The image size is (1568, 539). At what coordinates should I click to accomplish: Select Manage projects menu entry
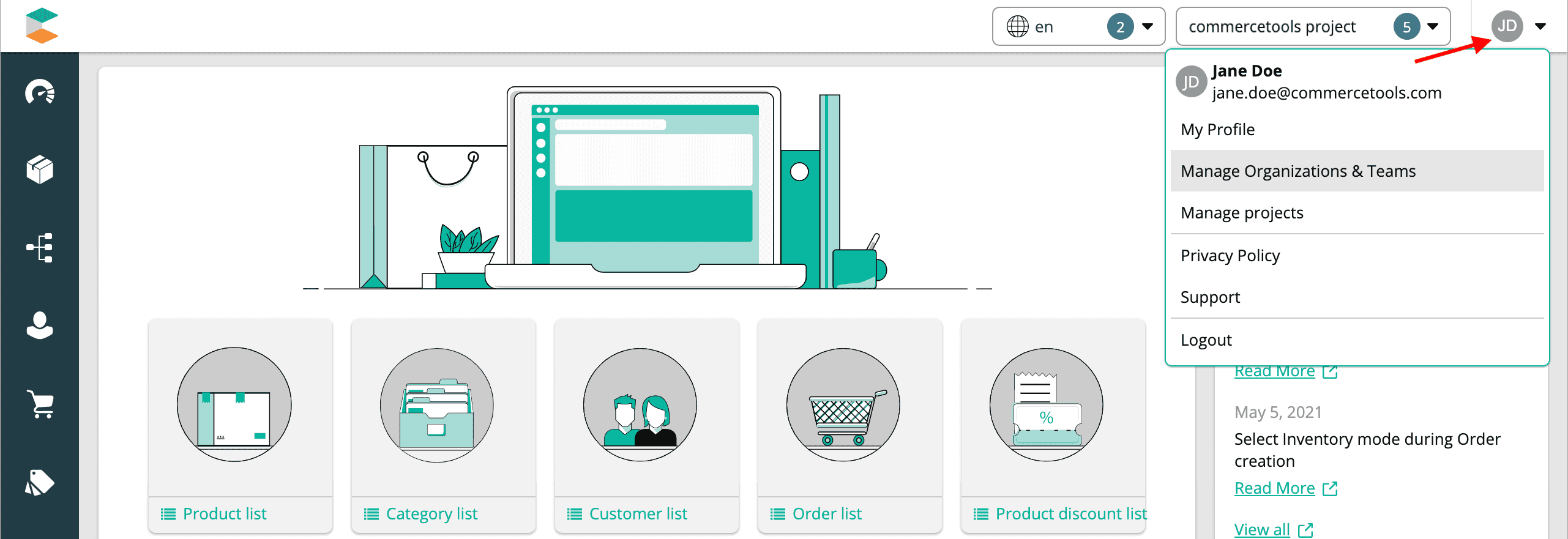1241,213
